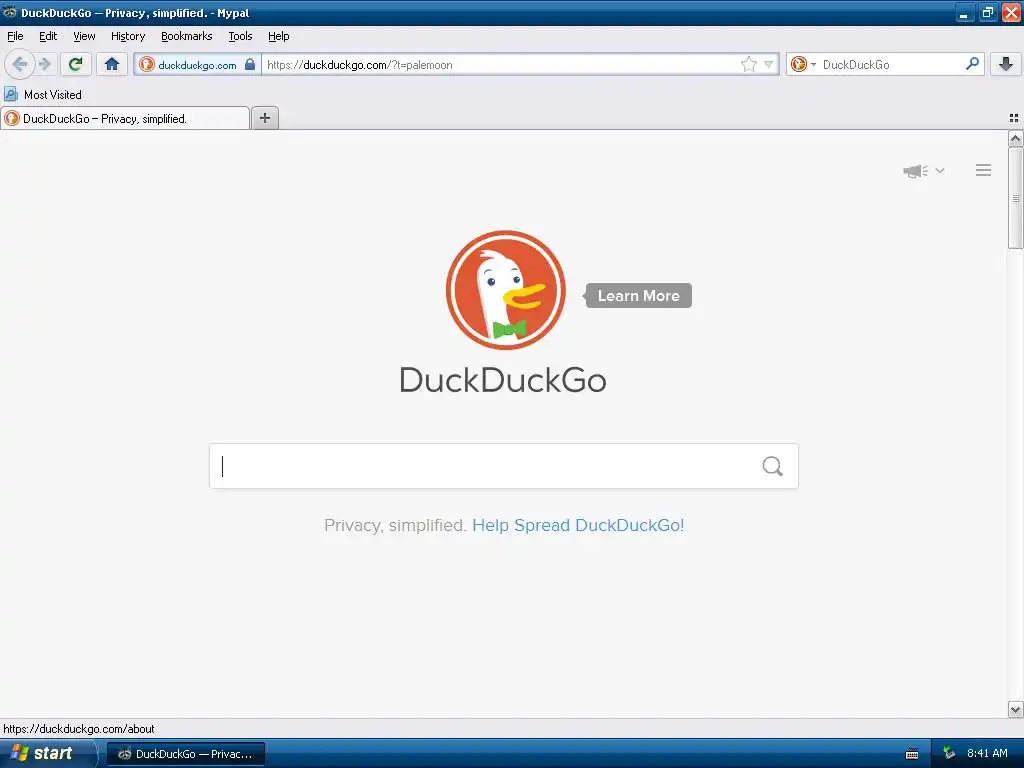Go forward to the next page
Screen dimensions: 1024x768
click(x=44, y=64)
